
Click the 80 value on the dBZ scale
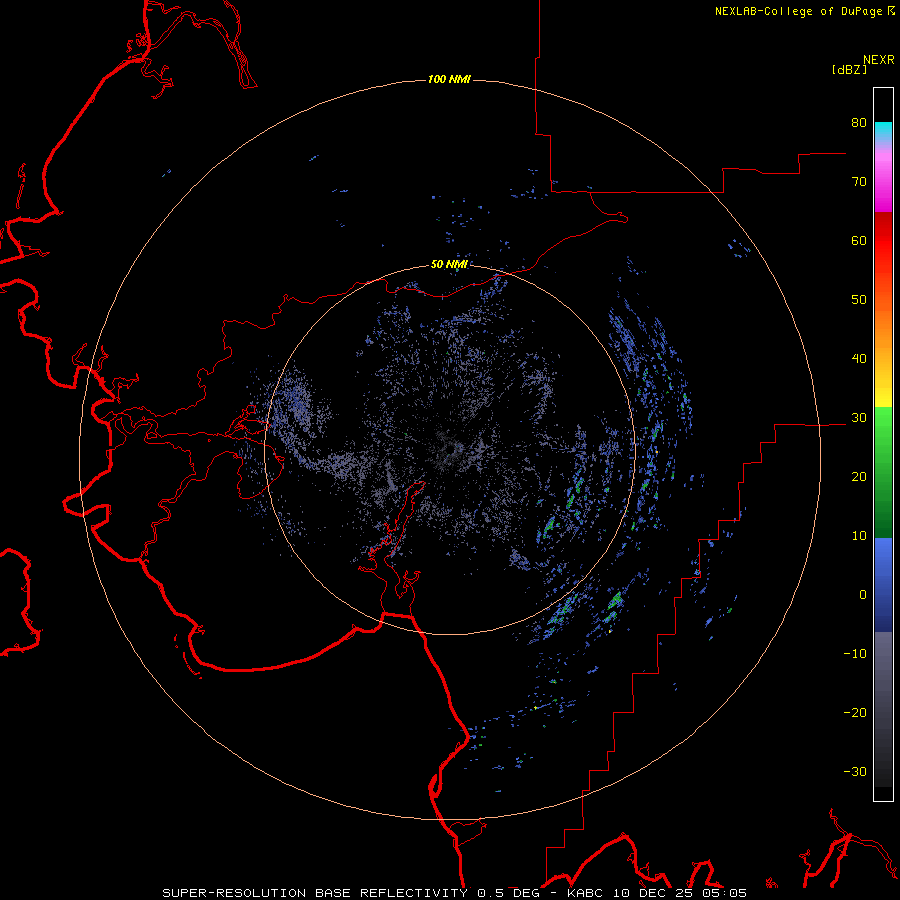pos(859,123)
